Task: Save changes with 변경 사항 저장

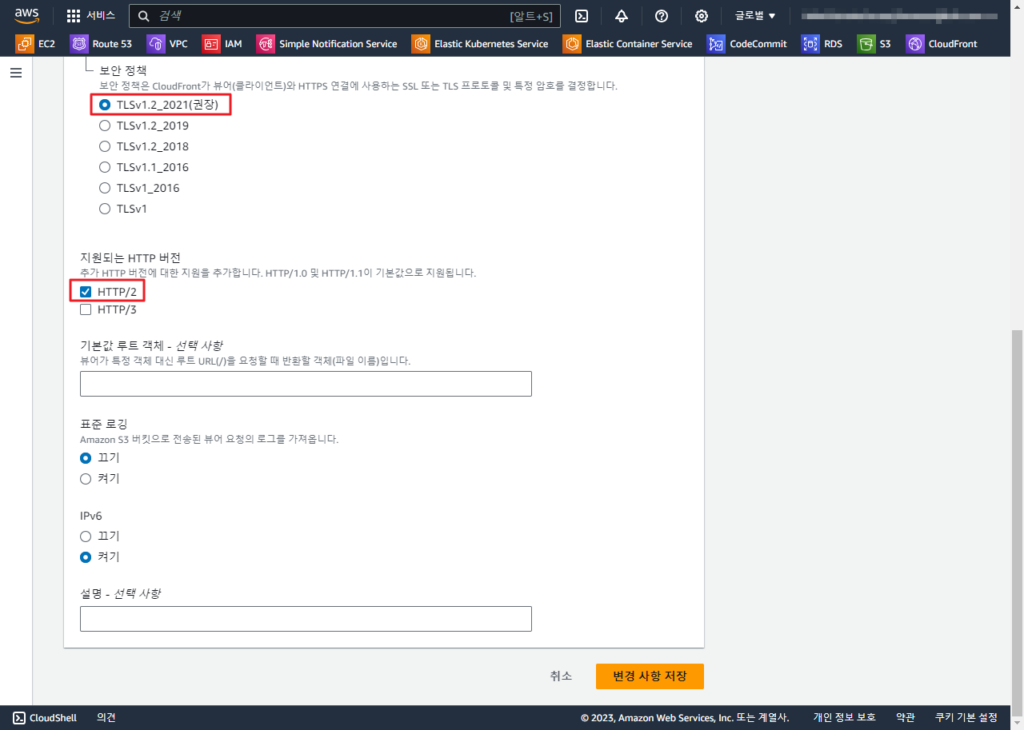Action: (650, 676)
